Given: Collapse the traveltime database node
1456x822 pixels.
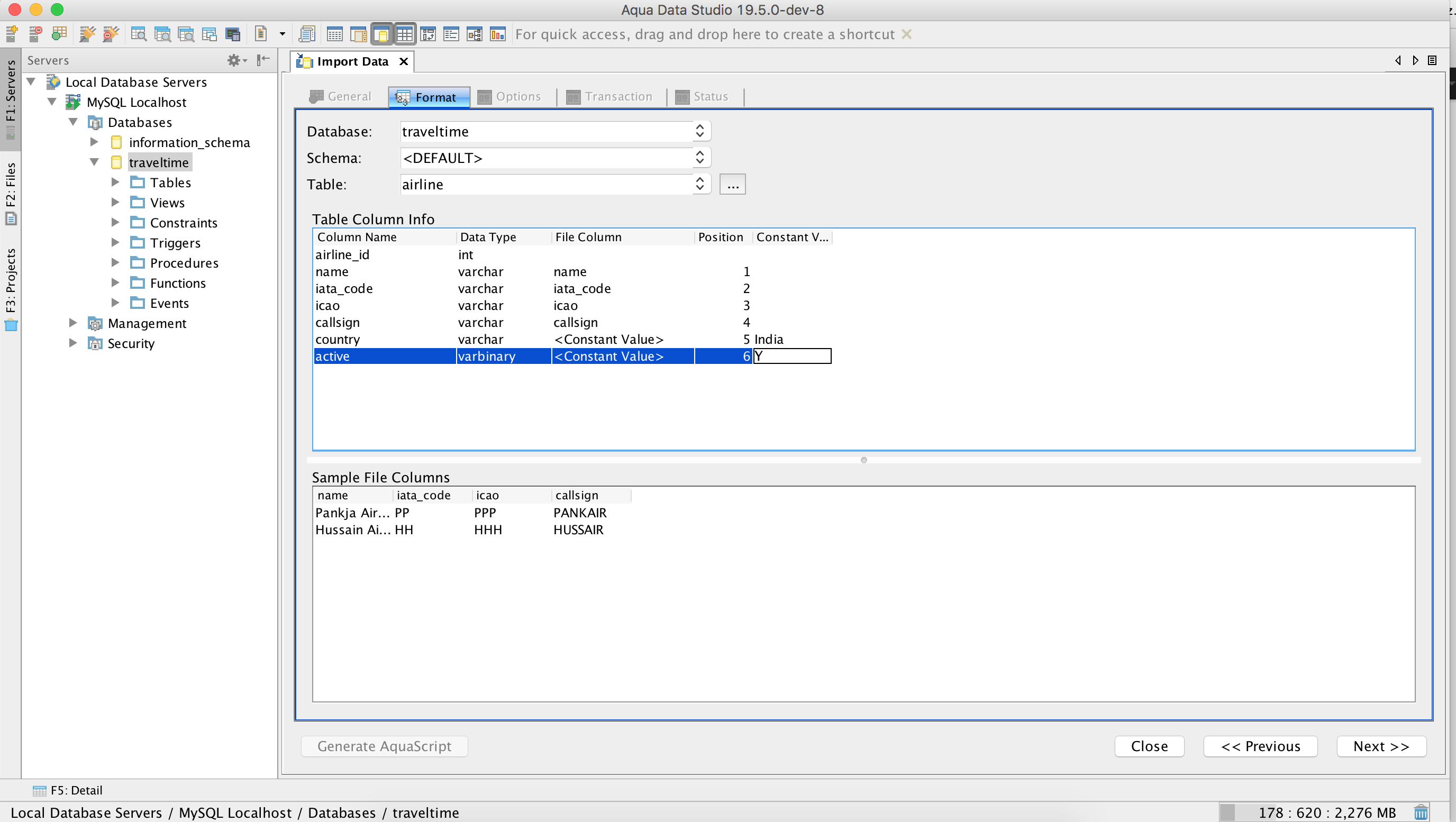Looking at the screenshot, I should click(x=94, y=162).
